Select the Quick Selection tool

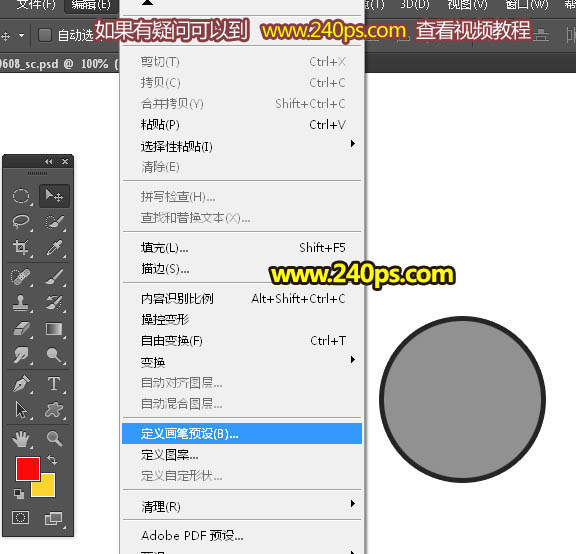point(54,222)
